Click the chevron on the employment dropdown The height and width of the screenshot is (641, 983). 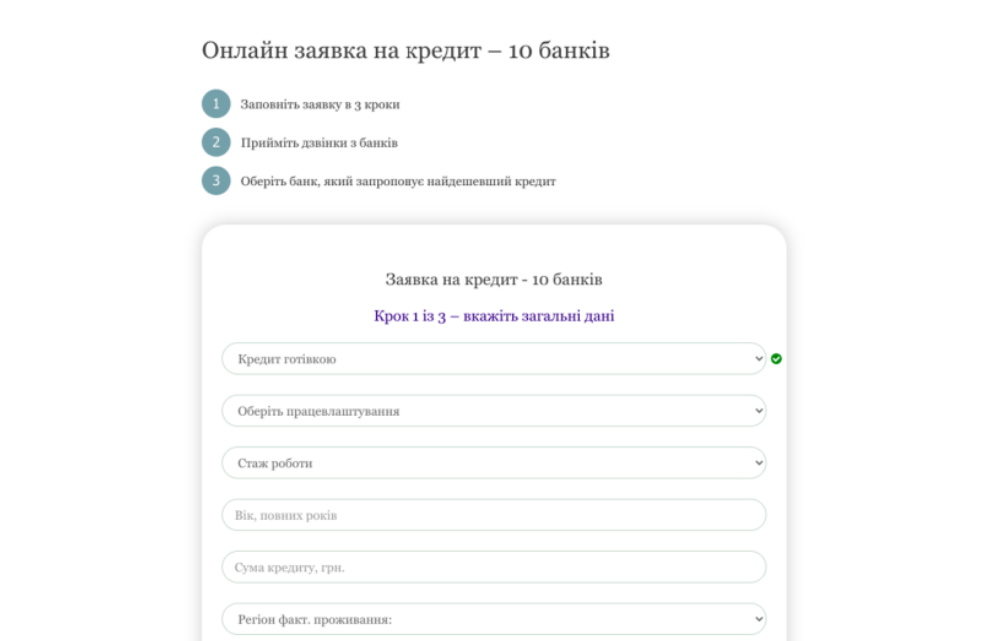pyautogui.click(x=757, y=410)
